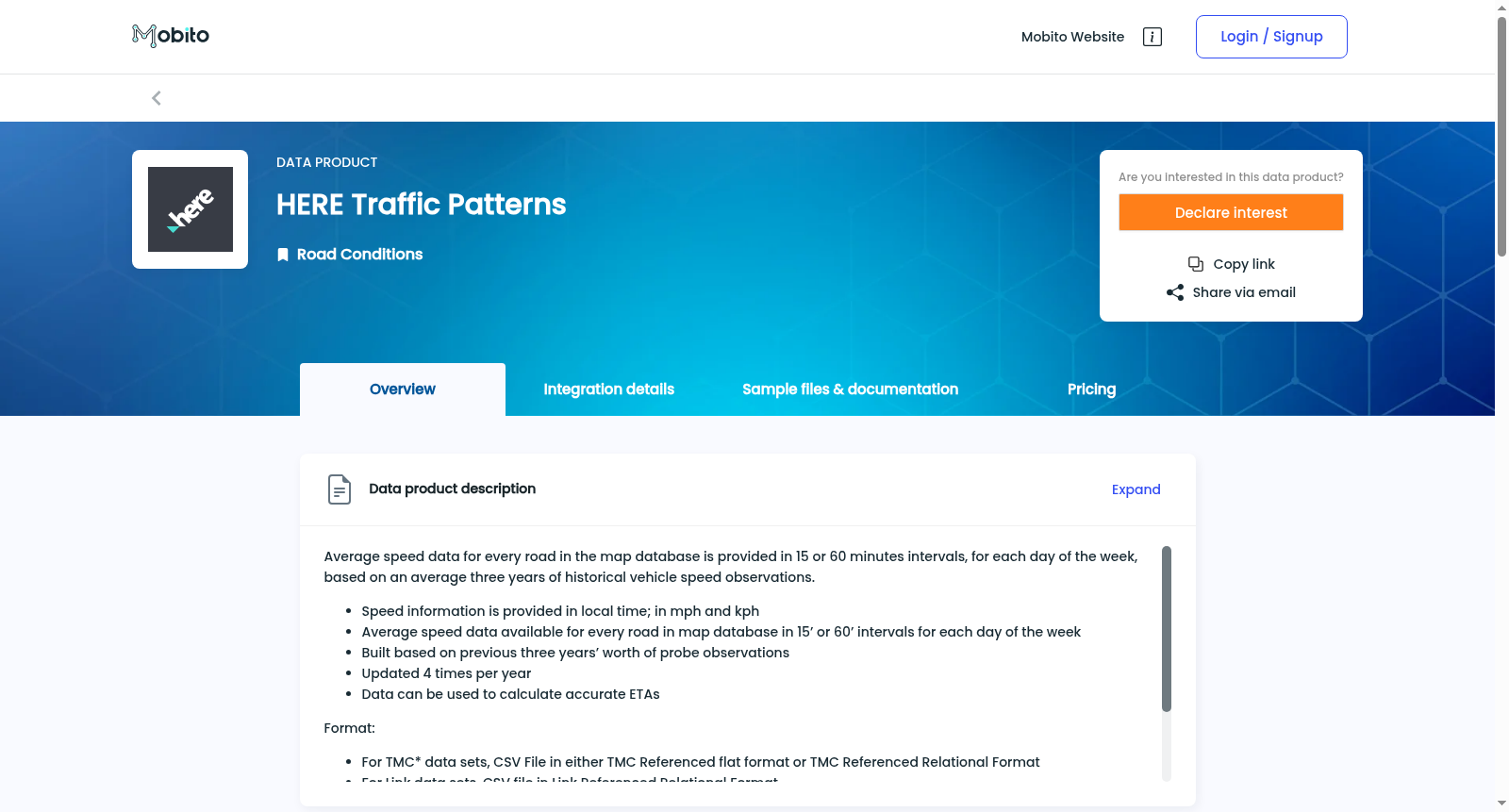
Task: Click the DATA PRODUCT label
Action: pos(327,162)
